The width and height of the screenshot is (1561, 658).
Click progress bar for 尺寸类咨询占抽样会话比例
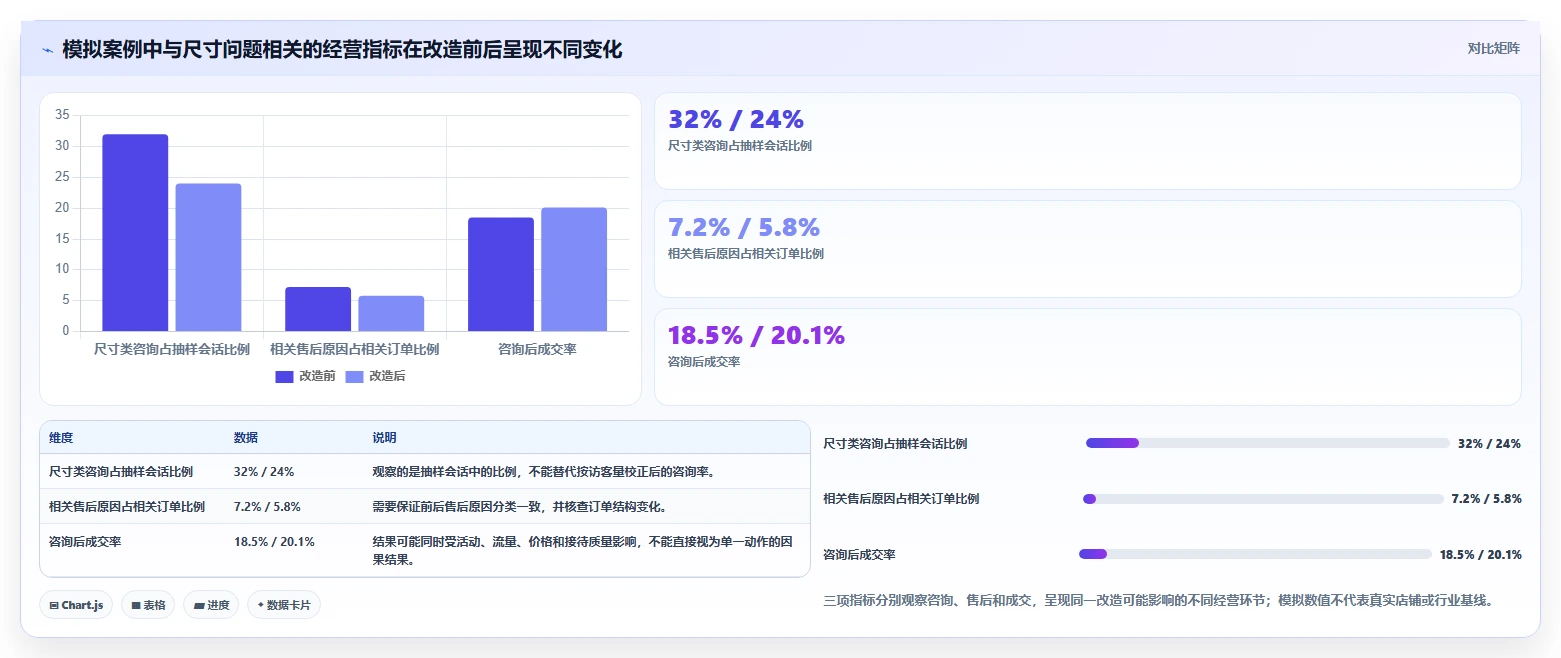point(1267,443)
